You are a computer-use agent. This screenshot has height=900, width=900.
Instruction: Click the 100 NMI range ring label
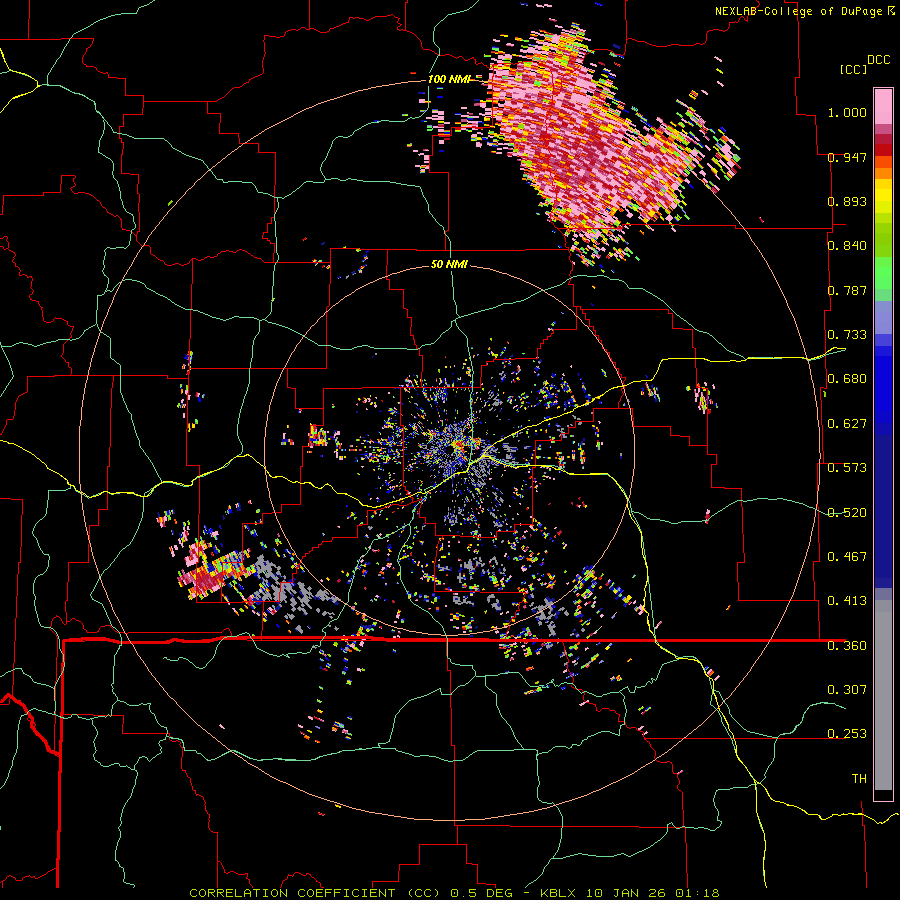click(x=448, y=79)
